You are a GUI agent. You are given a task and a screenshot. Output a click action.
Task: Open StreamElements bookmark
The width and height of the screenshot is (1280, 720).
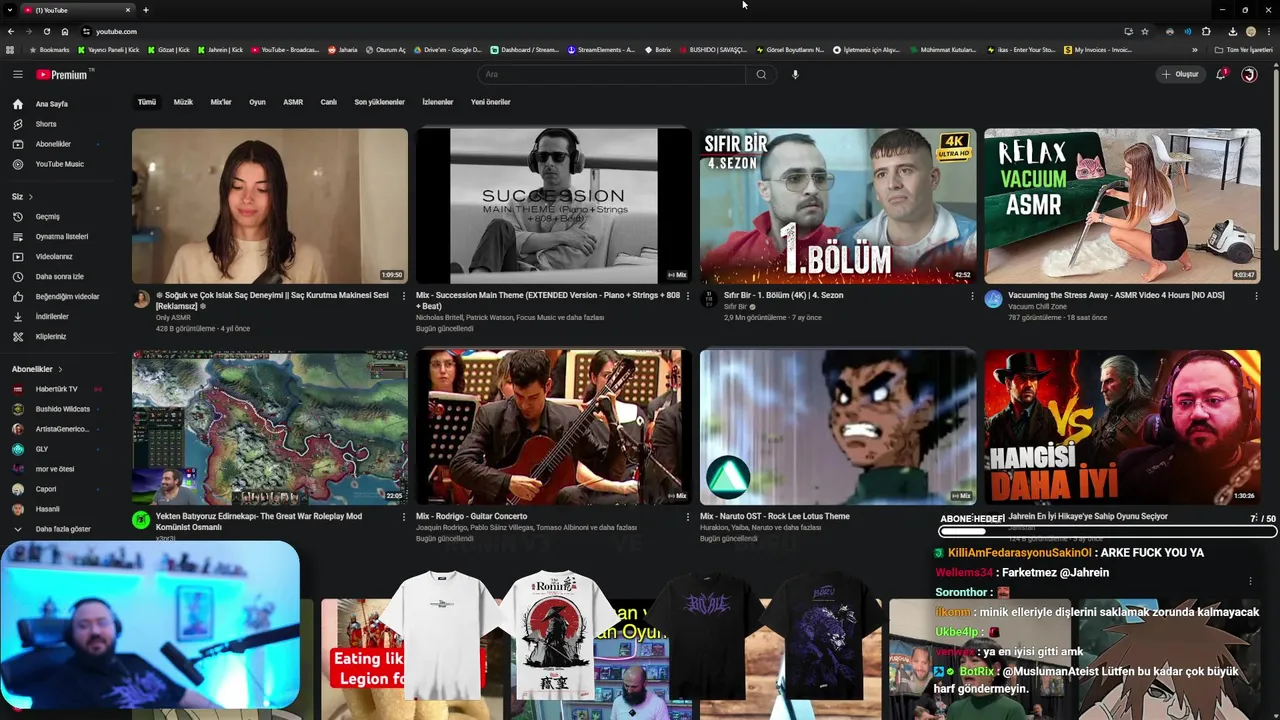coord(601,50)
